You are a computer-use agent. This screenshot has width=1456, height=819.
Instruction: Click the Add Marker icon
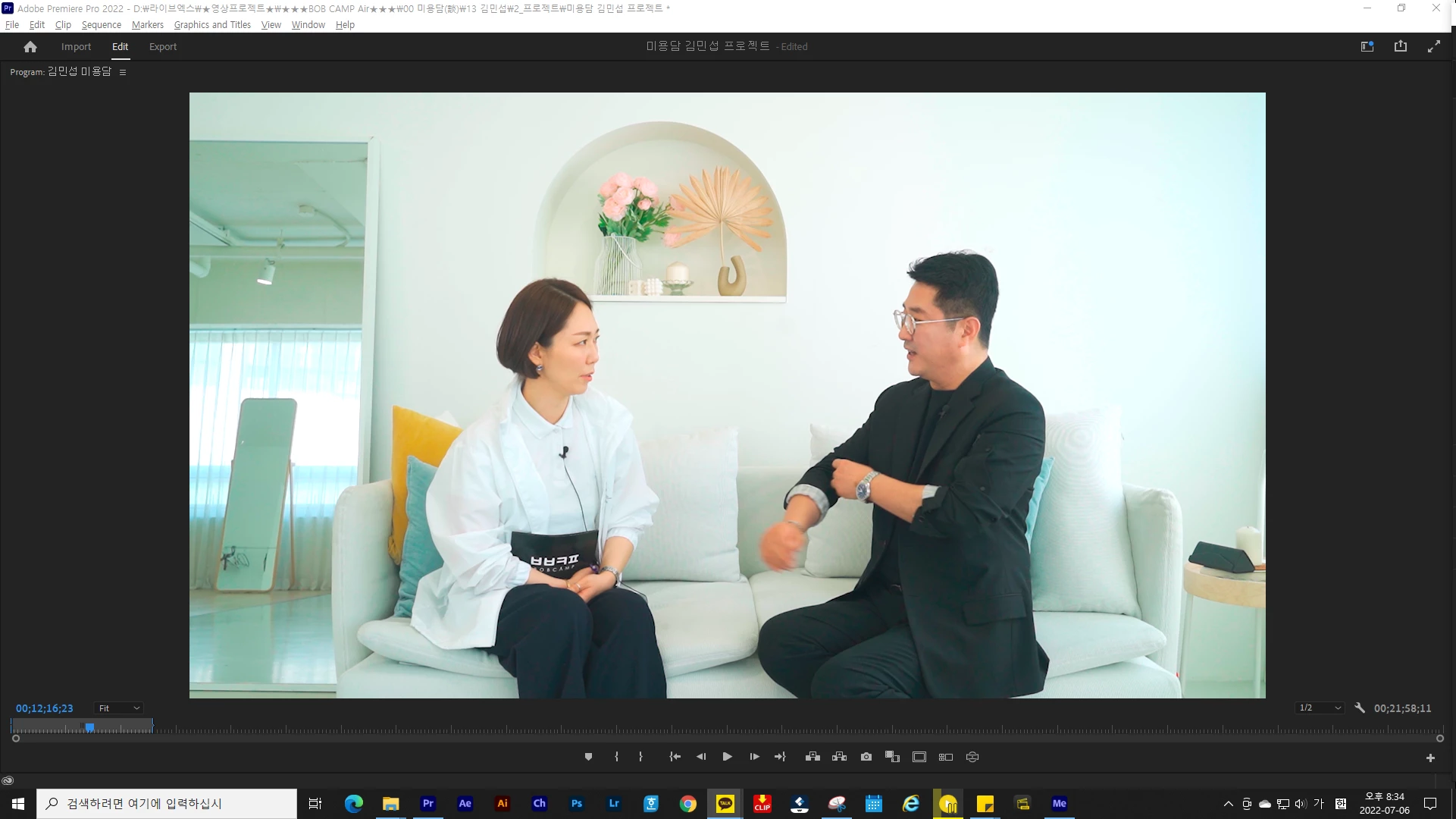point(588,757)
